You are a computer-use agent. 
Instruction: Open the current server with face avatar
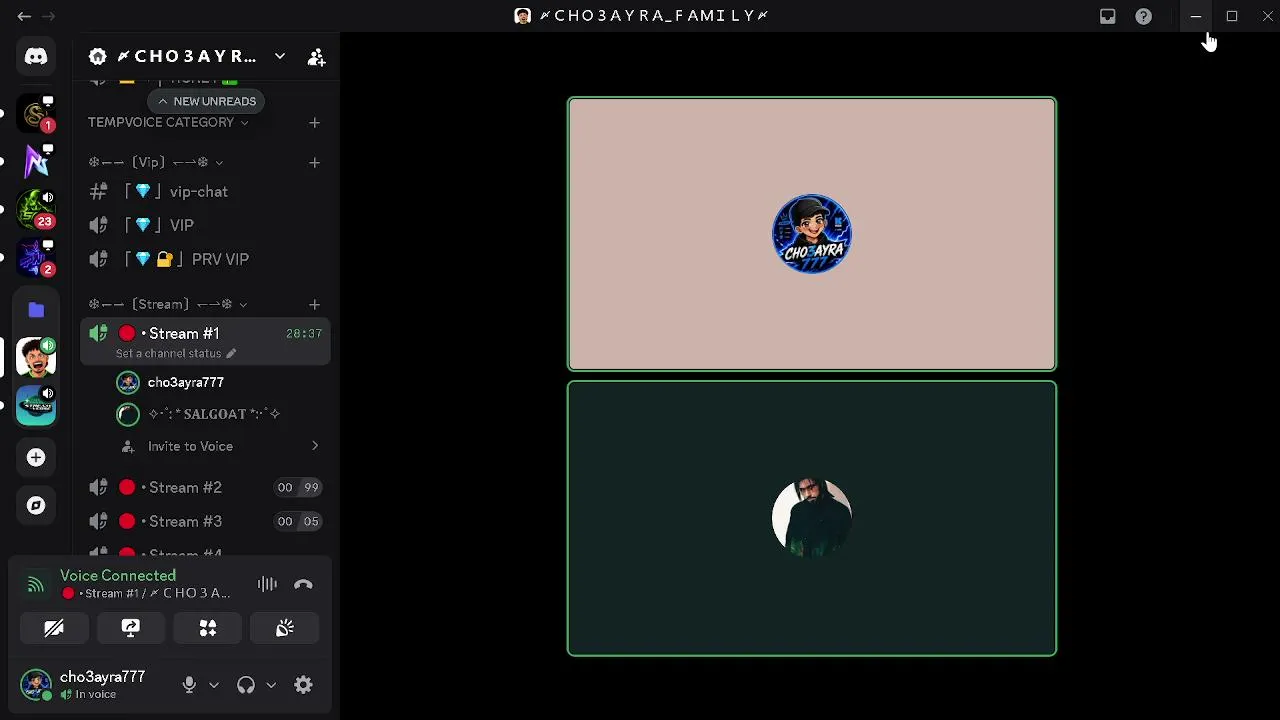click(36, 357)
